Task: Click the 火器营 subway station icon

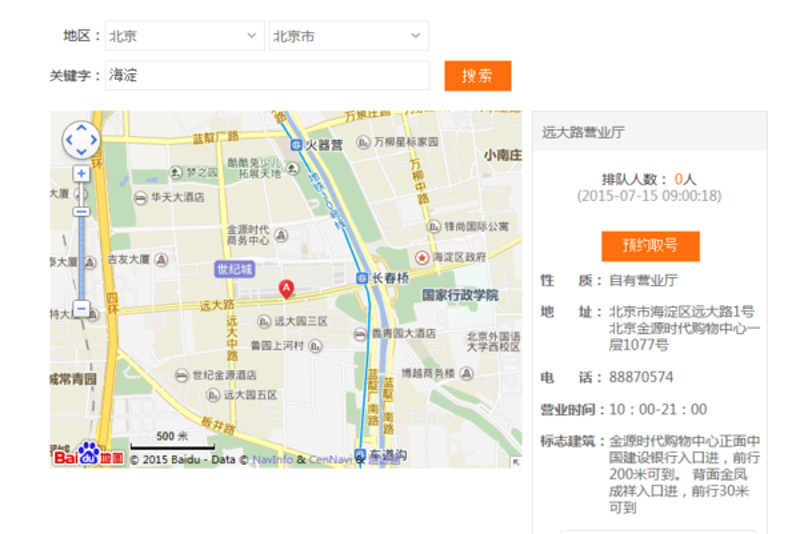Action: point(296,145)
